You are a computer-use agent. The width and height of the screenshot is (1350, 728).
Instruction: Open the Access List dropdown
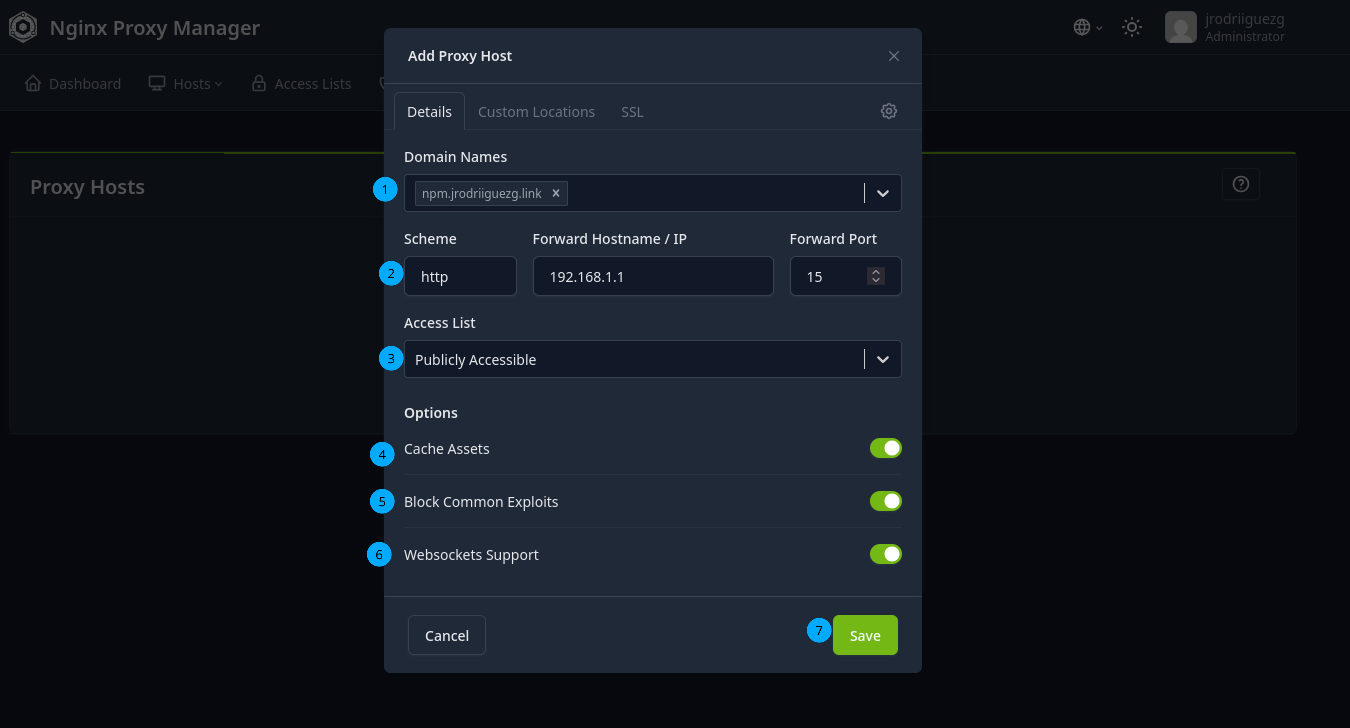653,359
